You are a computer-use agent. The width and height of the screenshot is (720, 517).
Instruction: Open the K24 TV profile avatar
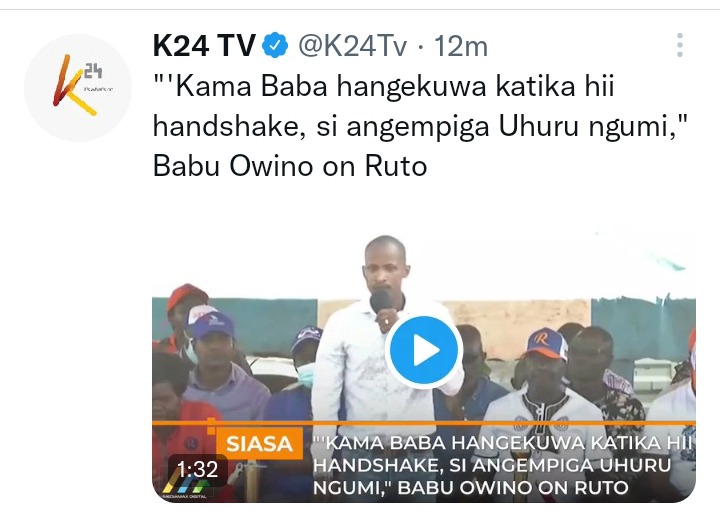(x=78, y=88)
